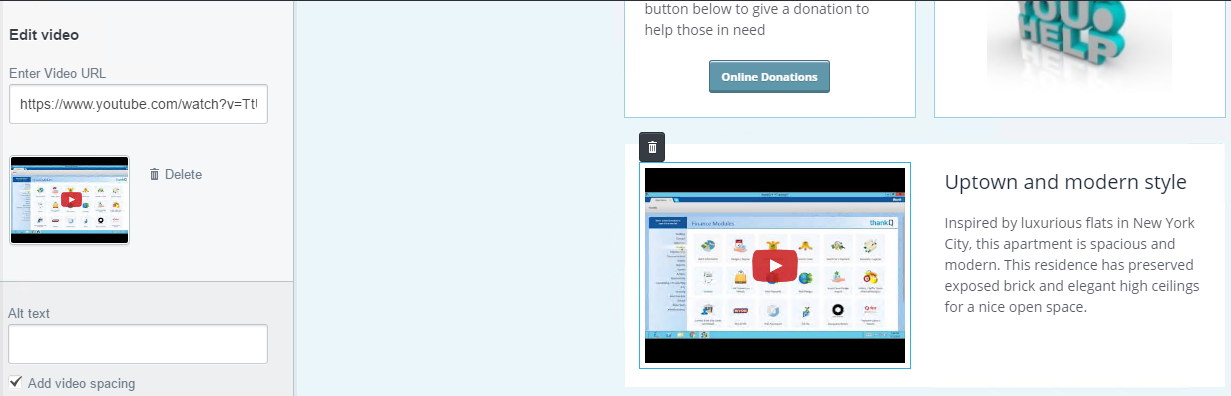Image resolution: width=1231 pixels, height=396 pixels.
Task: Click the donation text above Online Donations button
Action: (x=756, y=20)
